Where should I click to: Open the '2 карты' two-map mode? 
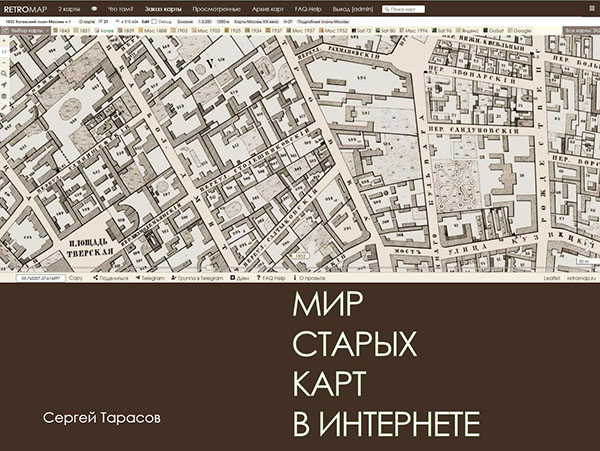point(69,9)
